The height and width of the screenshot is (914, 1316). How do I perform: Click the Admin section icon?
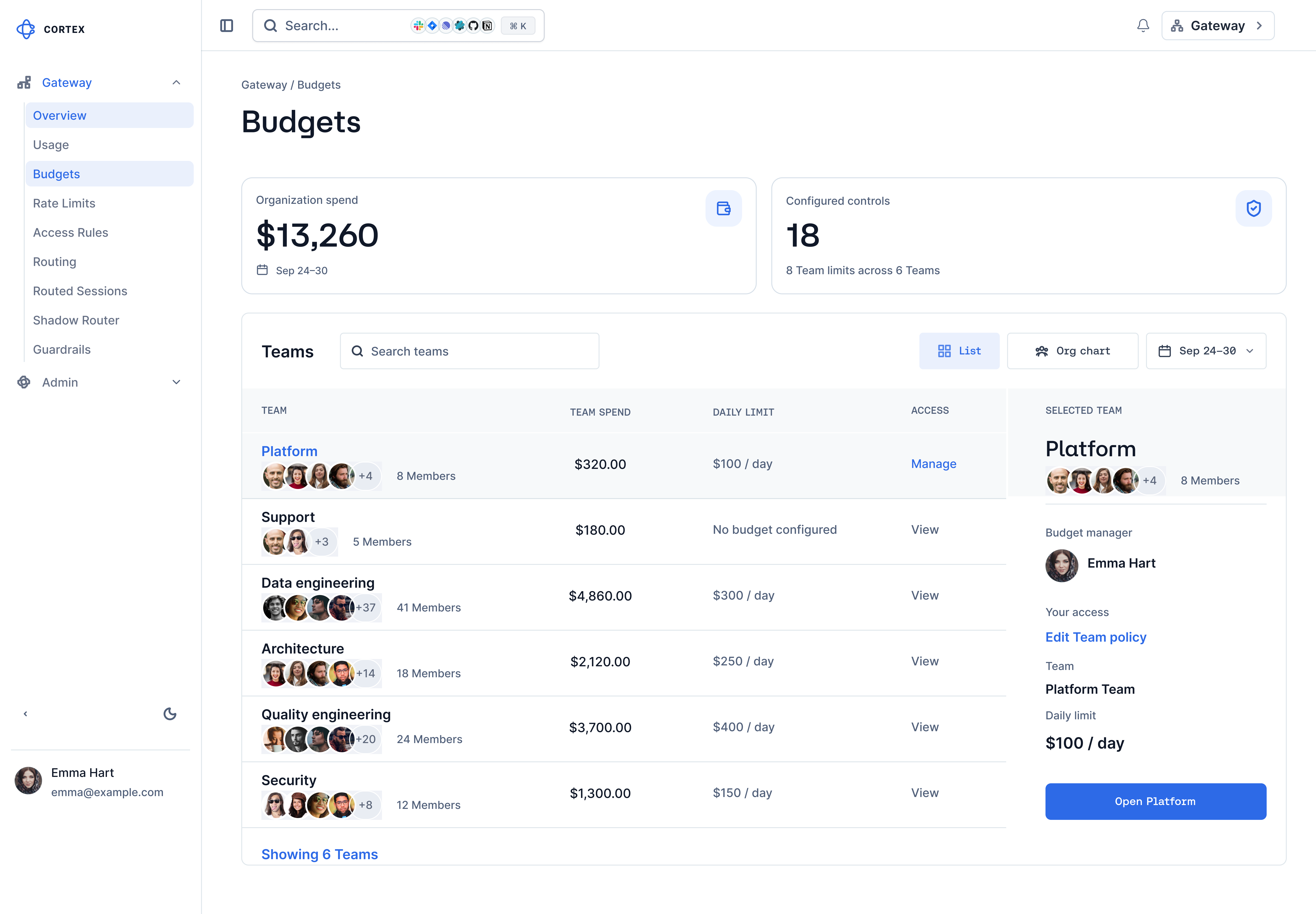[24, 382]
